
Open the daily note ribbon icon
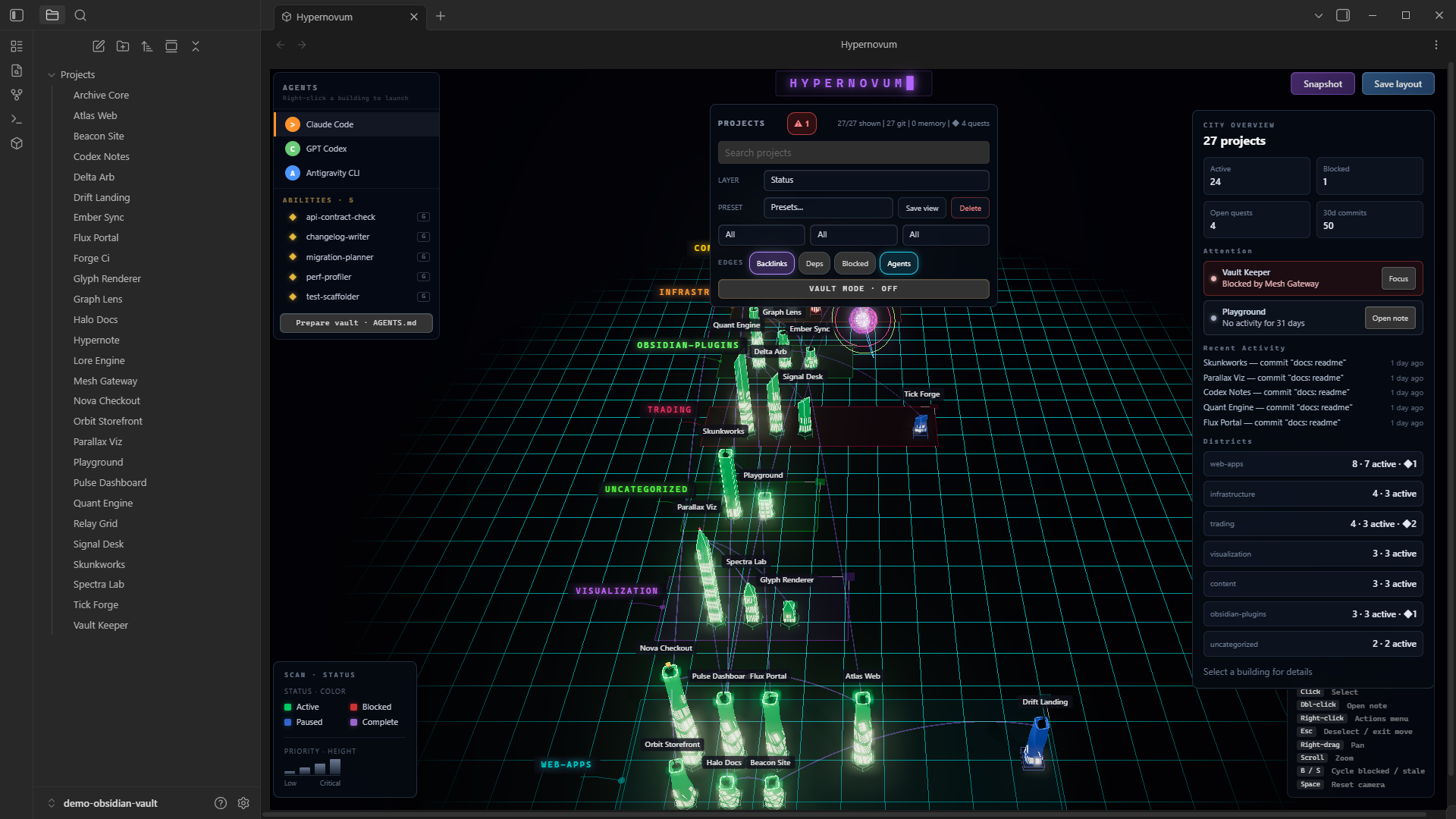pos(17,71)
